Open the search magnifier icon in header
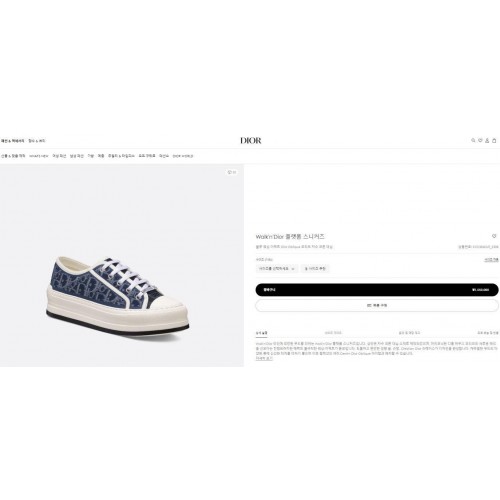Viewport: 500px width, 500px height. click(473, 140)
